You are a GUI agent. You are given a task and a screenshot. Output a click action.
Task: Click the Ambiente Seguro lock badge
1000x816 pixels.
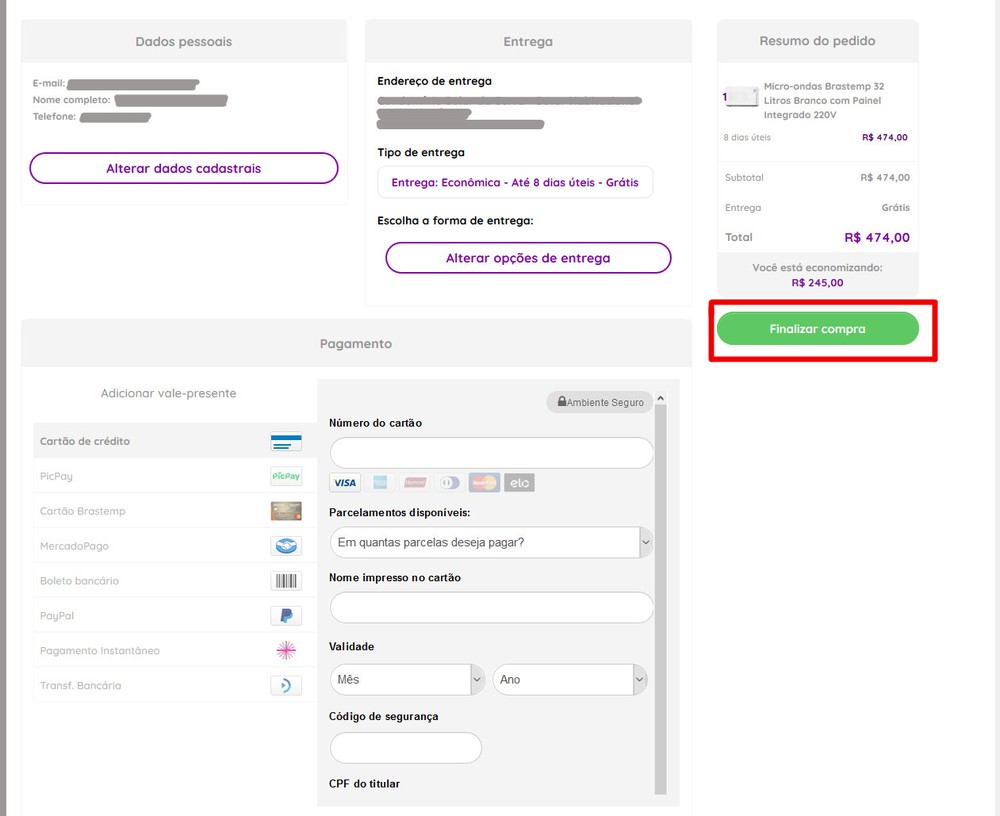click(600, 402)
